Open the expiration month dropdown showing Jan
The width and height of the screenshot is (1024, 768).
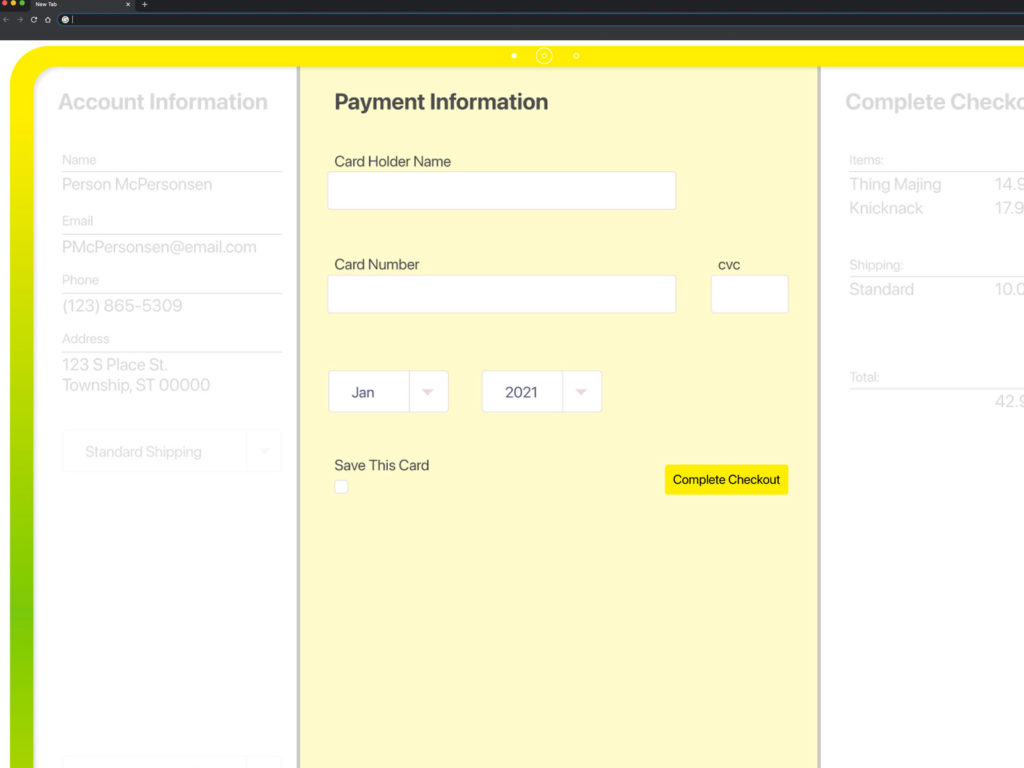tap(388, 392)
